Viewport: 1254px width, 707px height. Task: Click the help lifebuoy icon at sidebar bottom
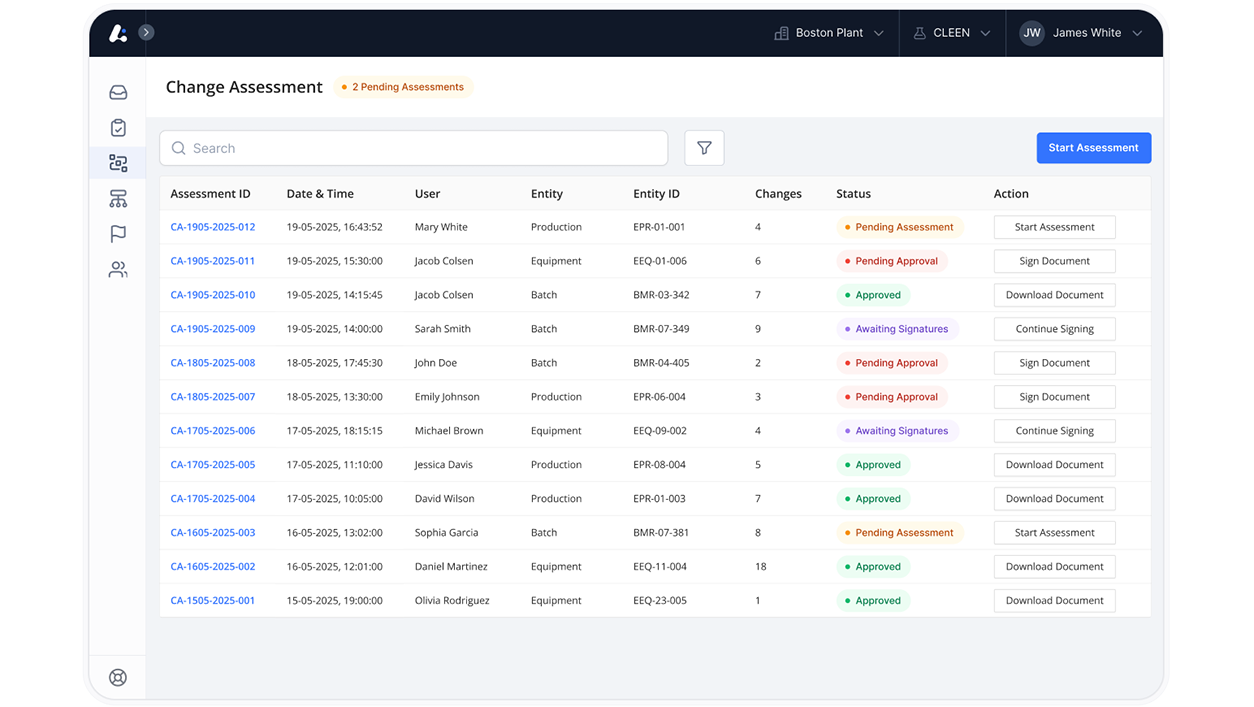117,677
